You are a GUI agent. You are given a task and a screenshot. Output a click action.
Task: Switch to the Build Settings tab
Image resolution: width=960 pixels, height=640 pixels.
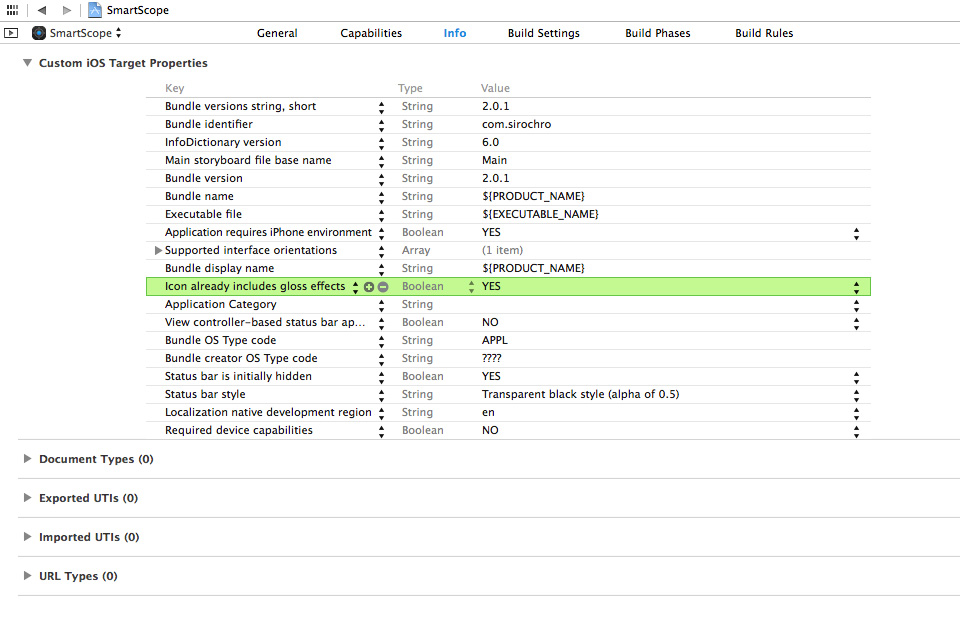tap(543, 32)
